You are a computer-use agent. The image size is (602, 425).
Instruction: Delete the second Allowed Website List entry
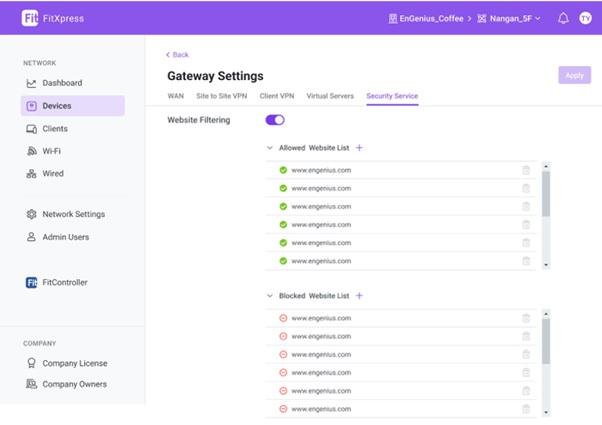[x=526, y=188]
